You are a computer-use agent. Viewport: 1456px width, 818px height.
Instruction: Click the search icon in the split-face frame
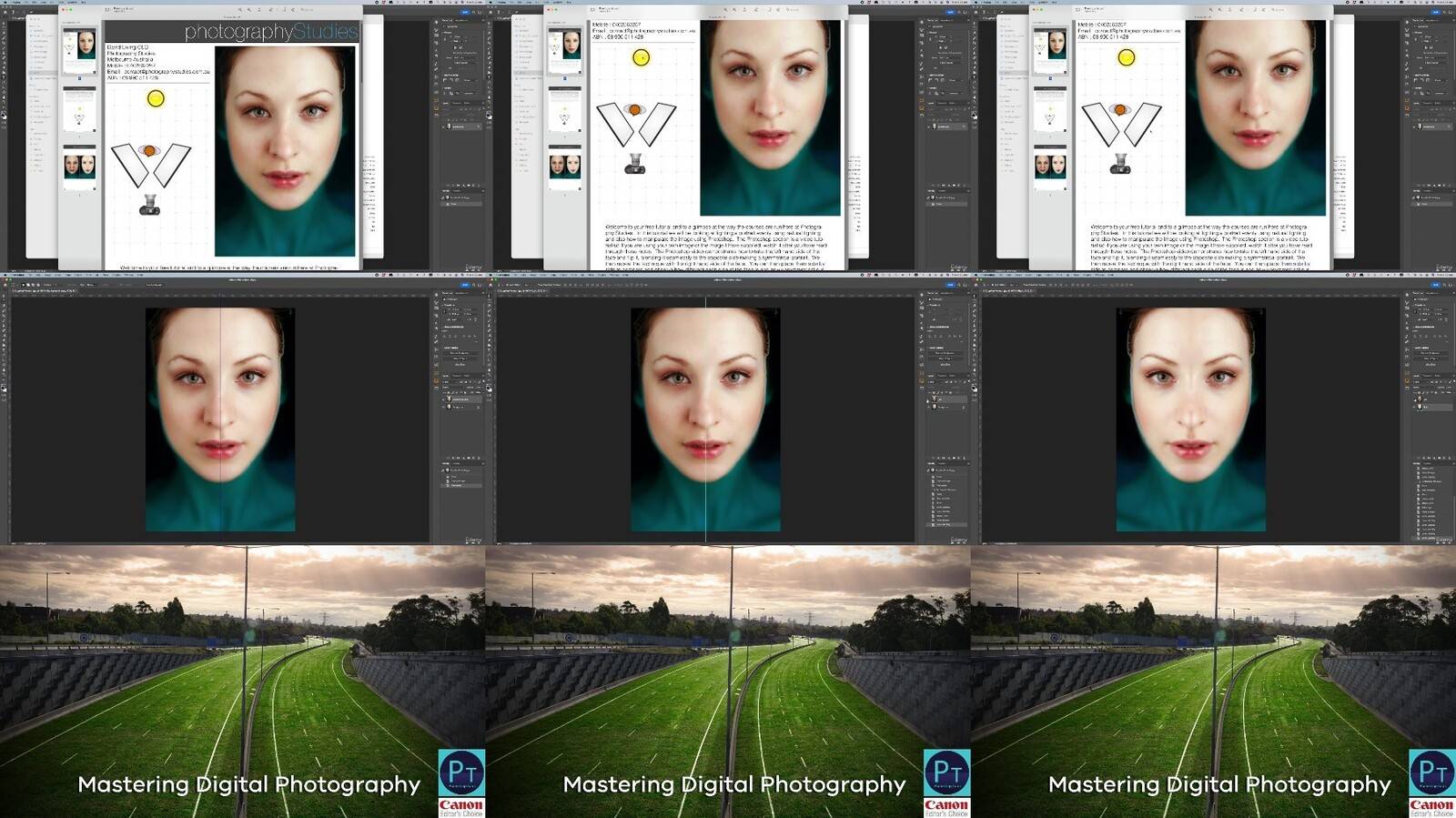(x=474, y=285)
